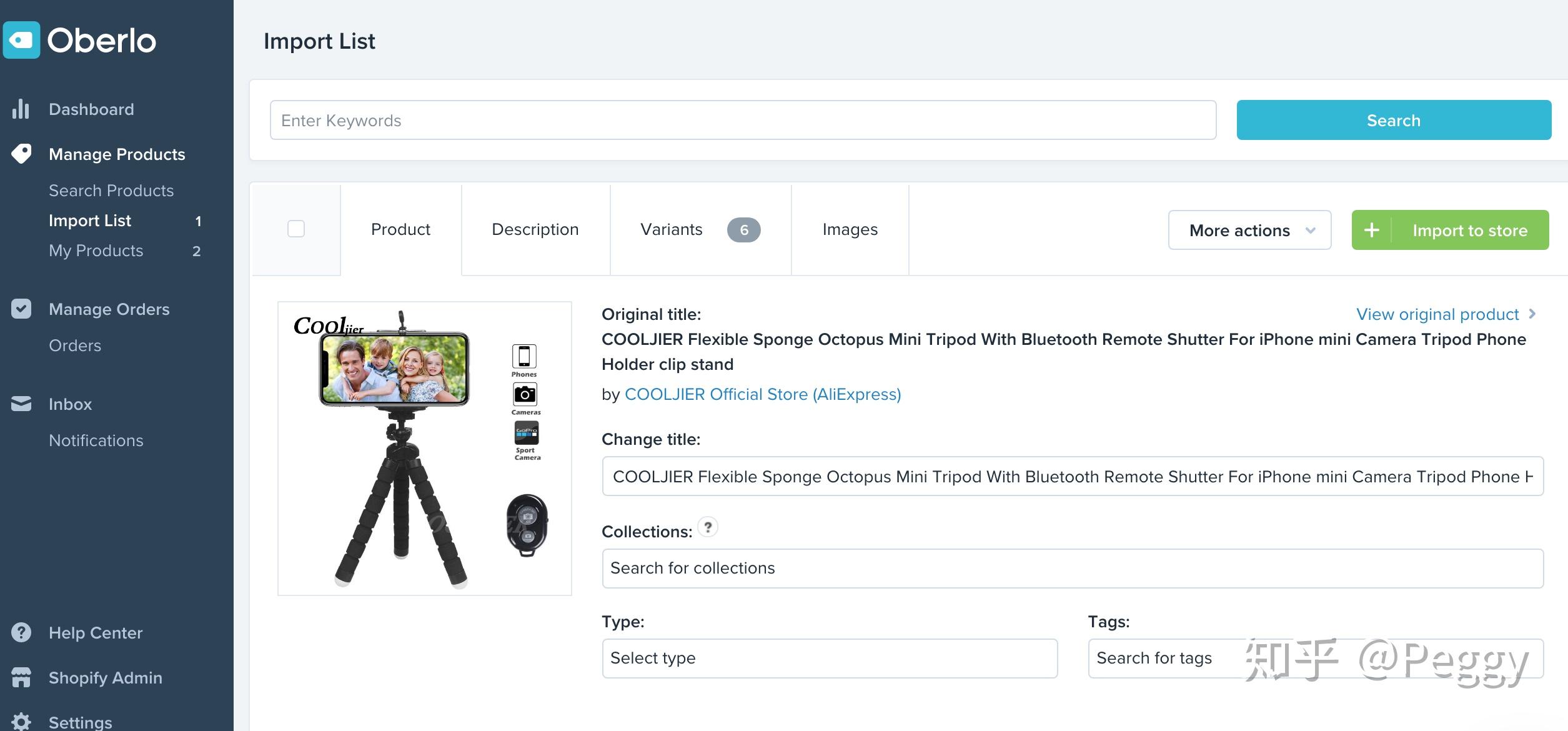Screen dimensions: 1568x731
Task: Go to Notifications in the sidebar
Action: pos(96,440)
